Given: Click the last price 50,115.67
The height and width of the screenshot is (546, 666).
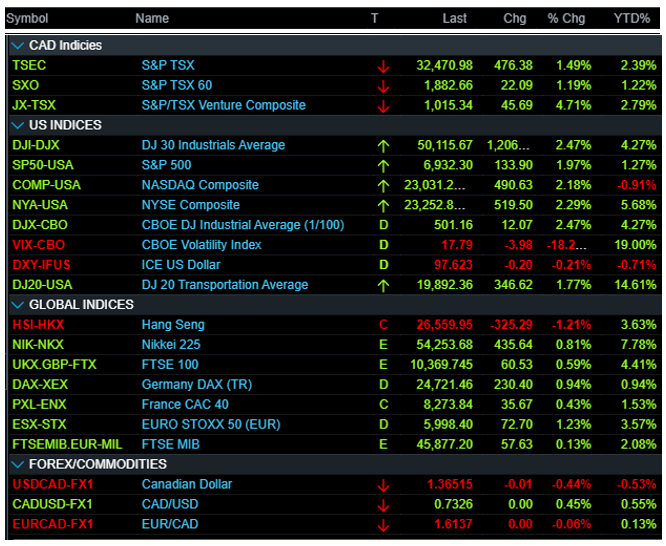Looking at the screenshot, I should 445,145.
